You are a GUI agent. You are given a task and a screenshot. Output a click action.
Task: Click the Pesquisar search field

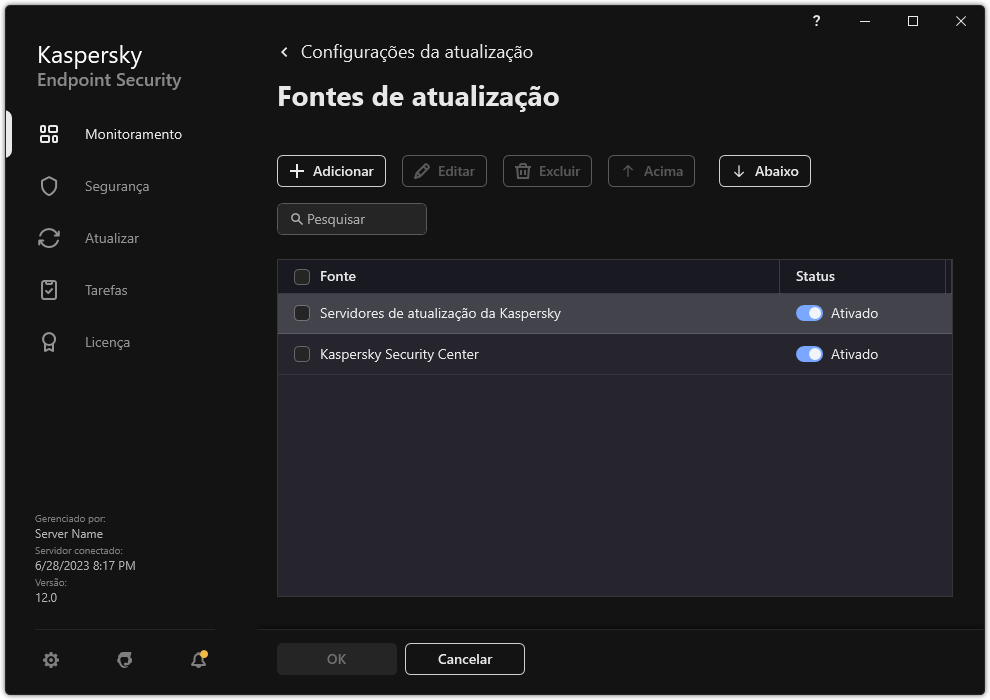[x=352, y=219]
